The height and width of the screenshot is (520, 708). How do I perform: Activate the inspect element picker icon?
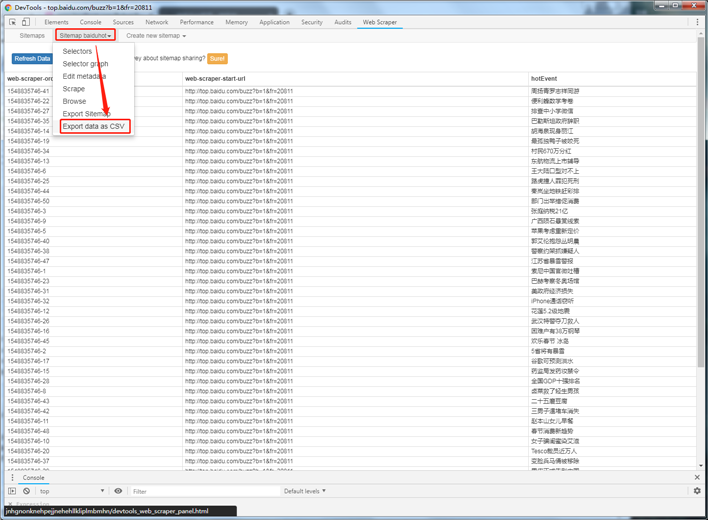[13, 22]
